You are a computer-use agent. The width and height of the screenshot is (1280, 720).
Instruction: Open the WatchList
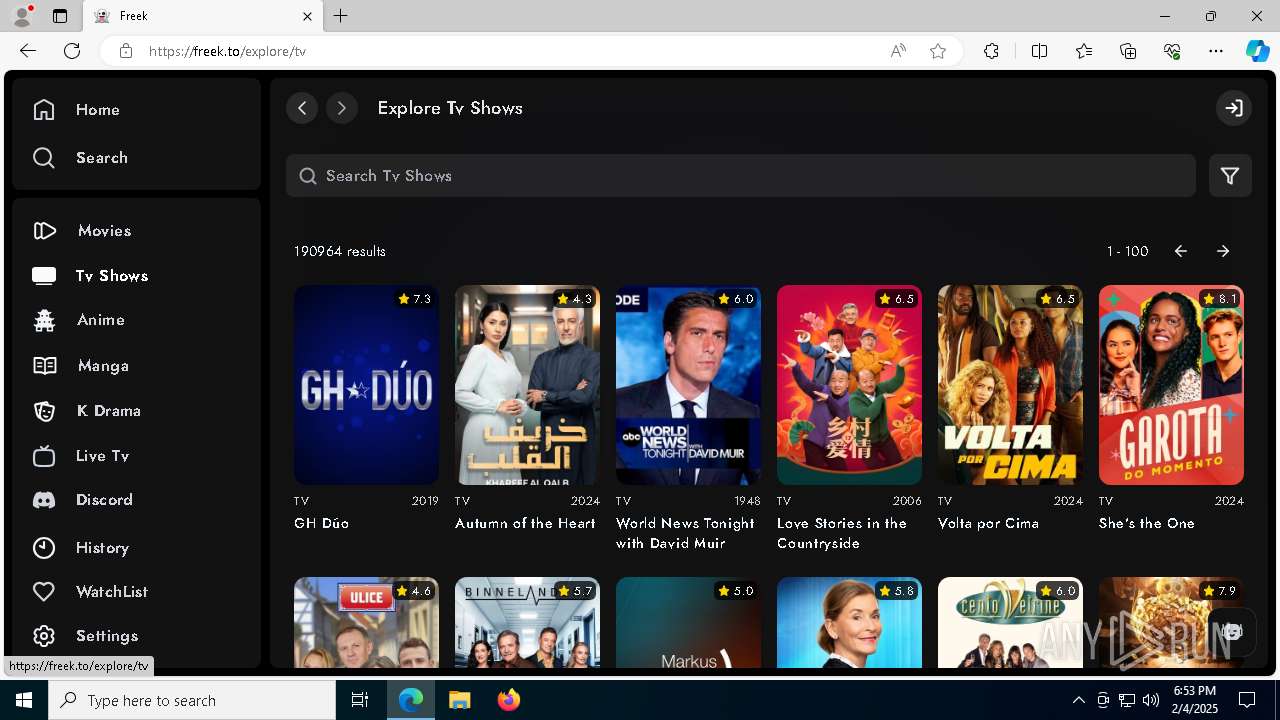tap(90, 592)
